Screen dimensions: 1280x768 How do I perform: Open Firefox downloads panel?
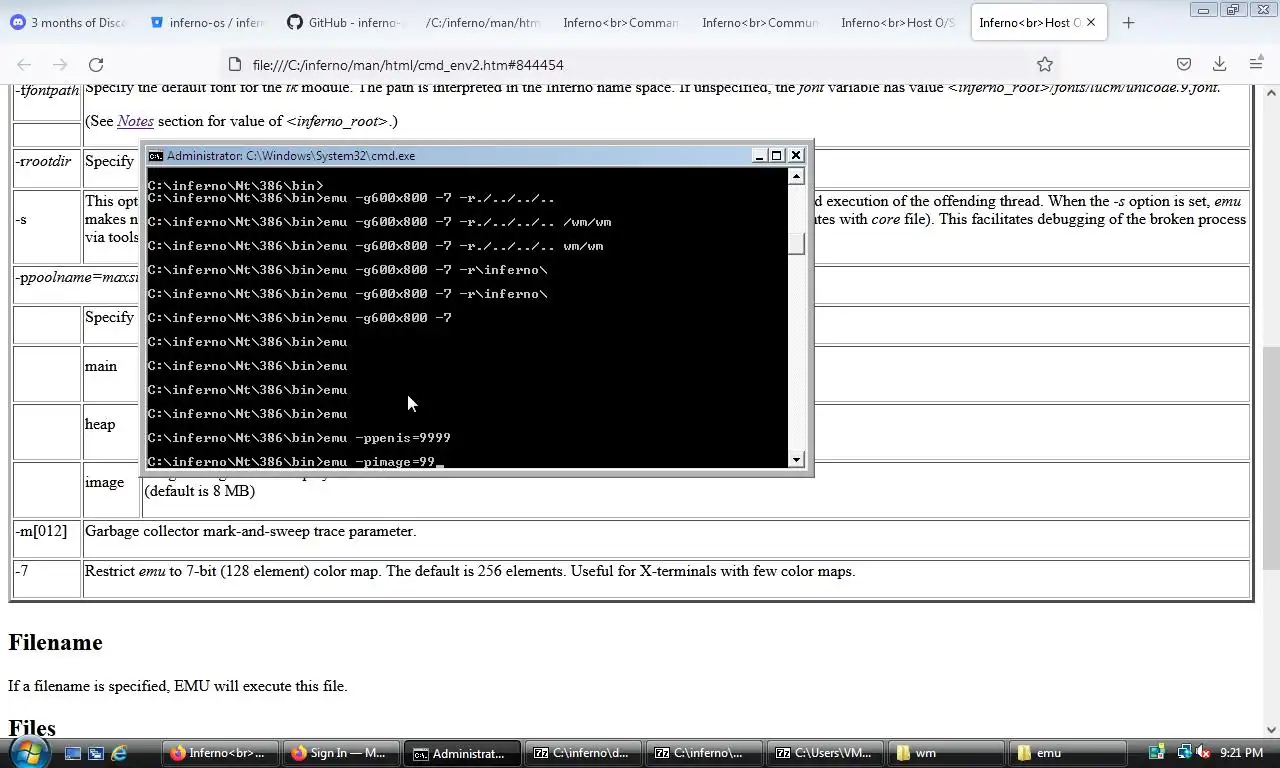tap(1220, 64)
